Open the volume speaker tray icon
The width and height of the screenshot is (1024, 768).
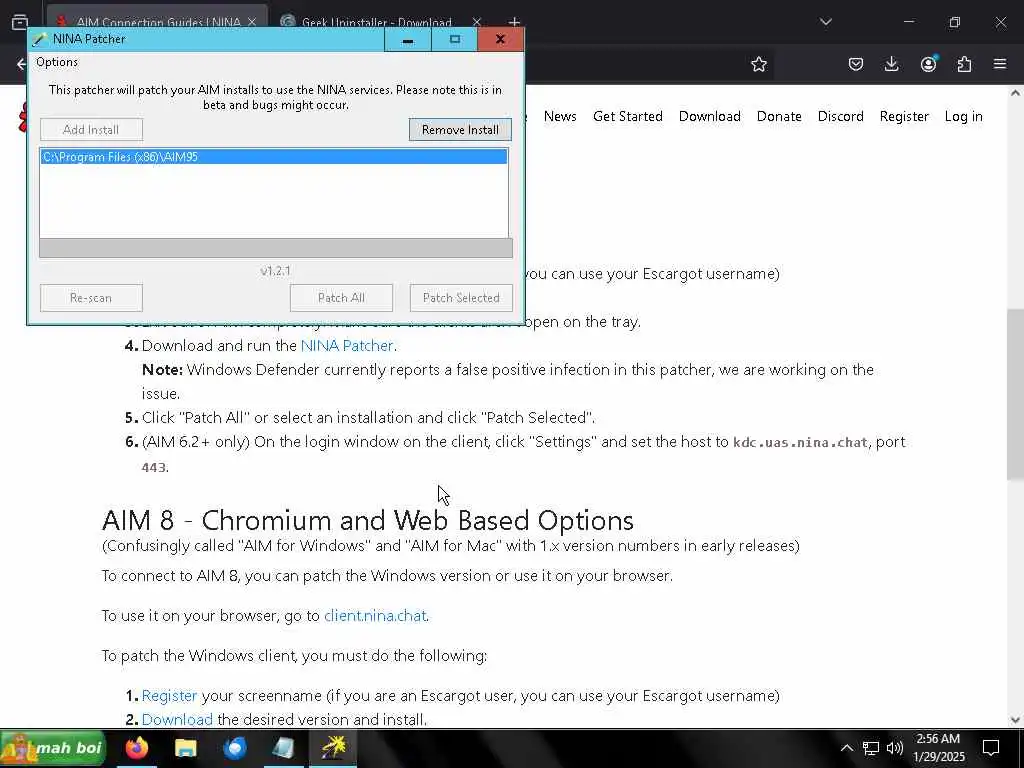(895, 748)
